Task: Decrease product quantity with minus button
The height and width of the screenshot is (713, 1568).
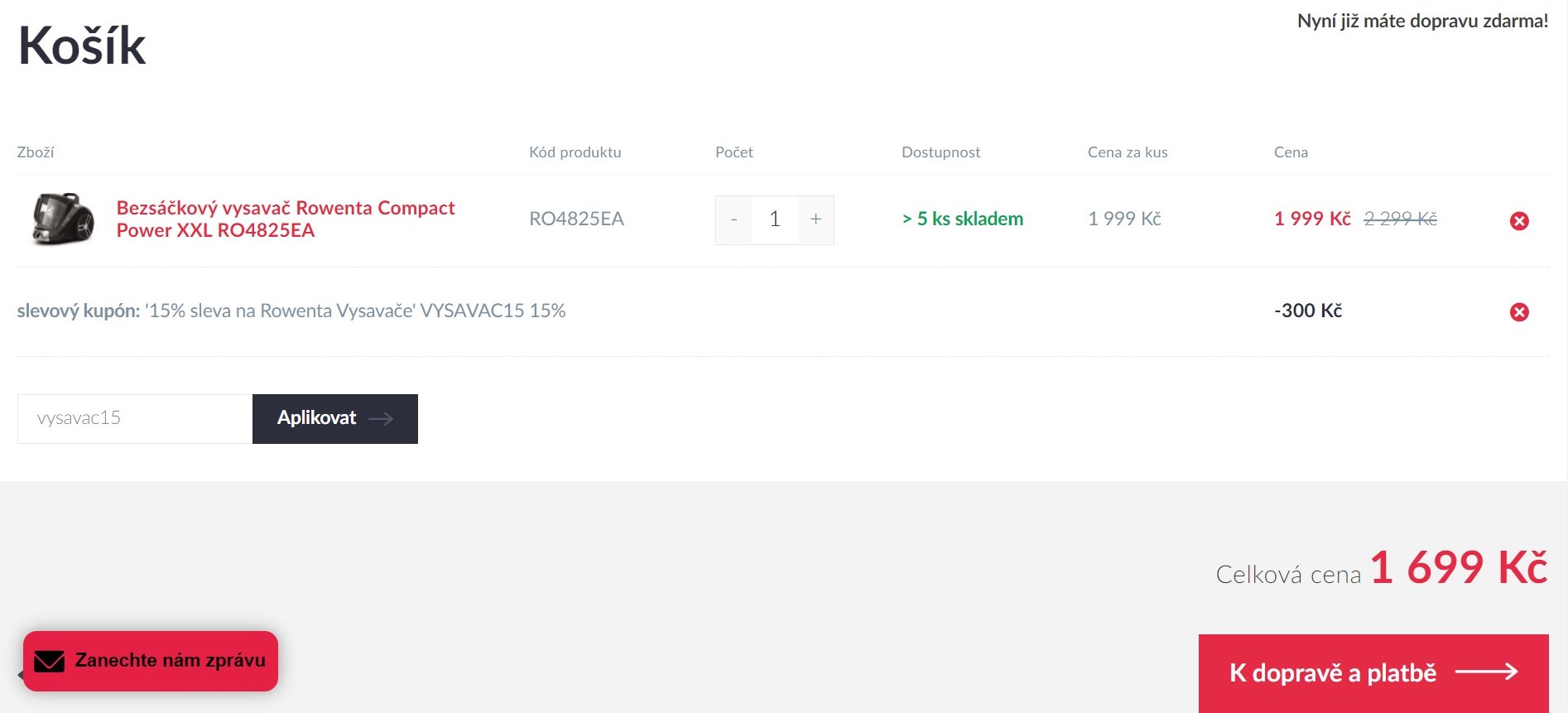Action: click(733, 219)
